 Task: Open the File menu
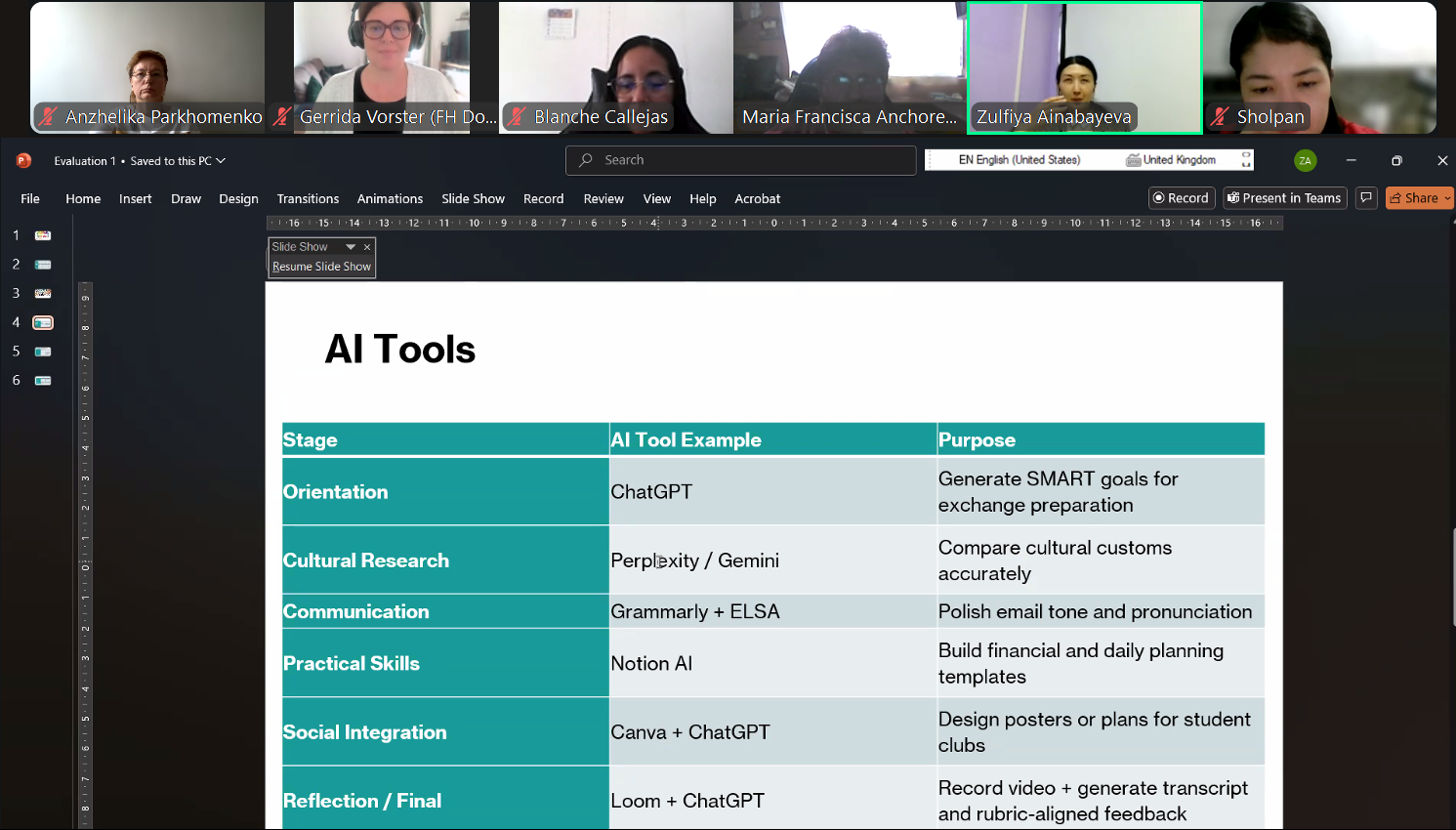click(30, 199)
